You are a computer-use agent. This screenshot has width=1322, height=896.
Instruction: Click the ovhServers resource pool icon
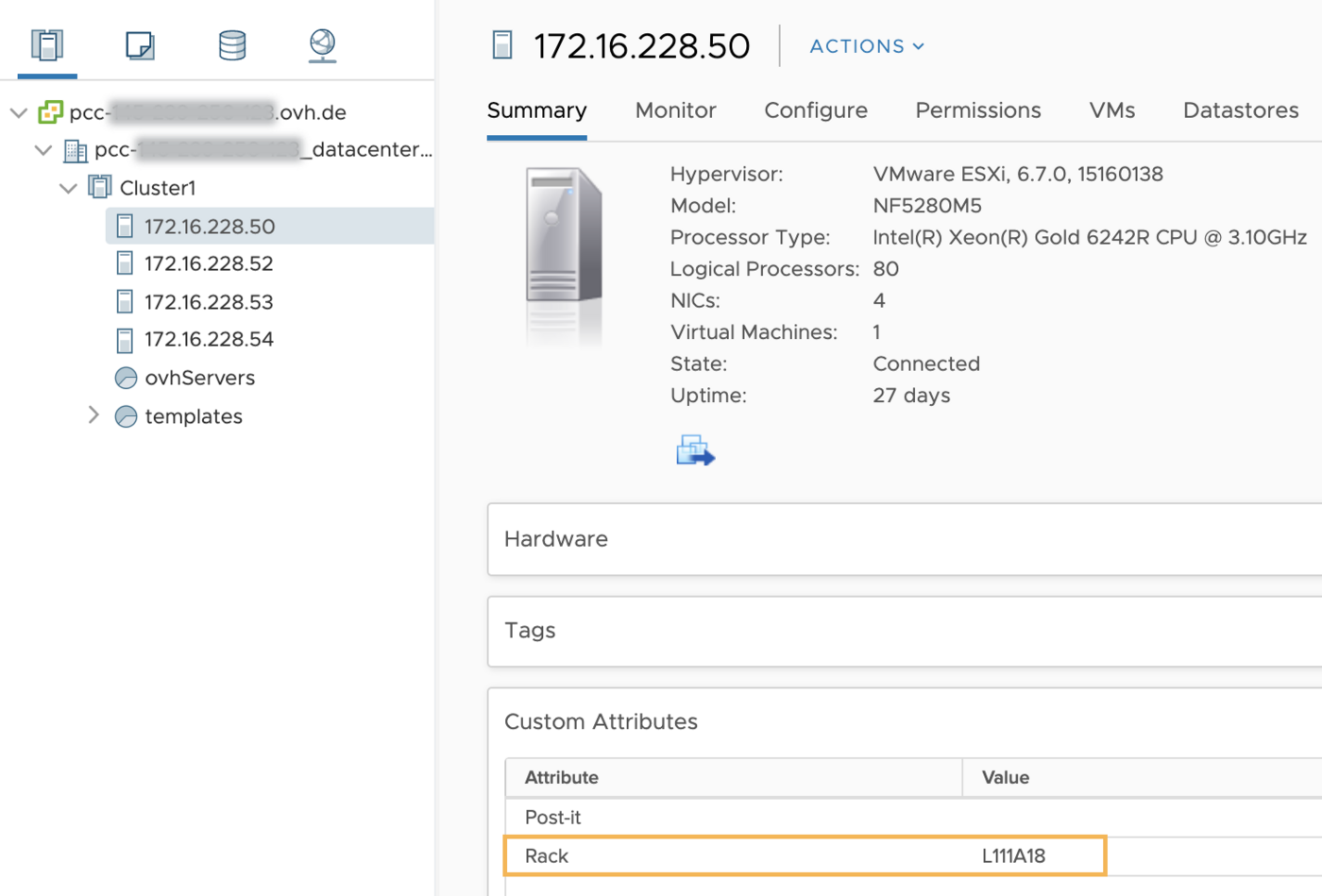click(x=126, y=379)
